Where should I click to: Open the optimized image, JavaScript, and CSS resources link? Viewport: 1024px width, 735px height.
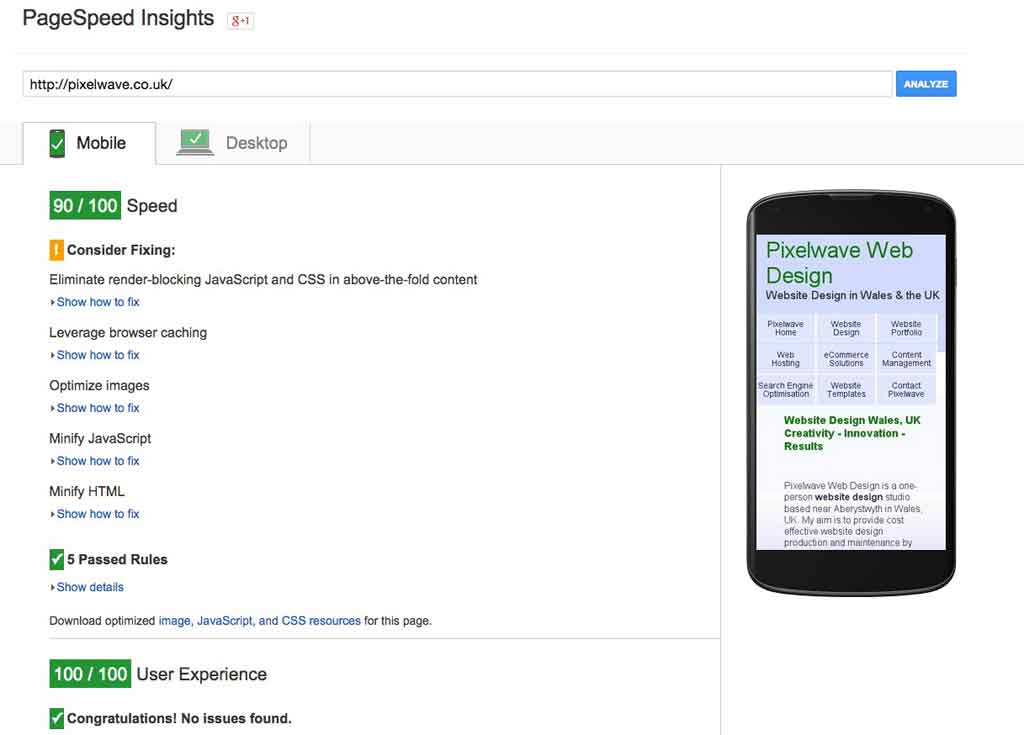[x=259, y=621]
